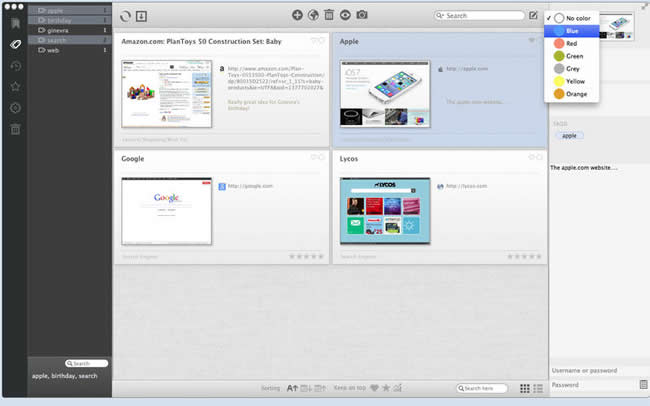Screen dimensions: 650x406
Task: Select Blue in the color menu
Action: pyautogui.click(x=571, y=31)
